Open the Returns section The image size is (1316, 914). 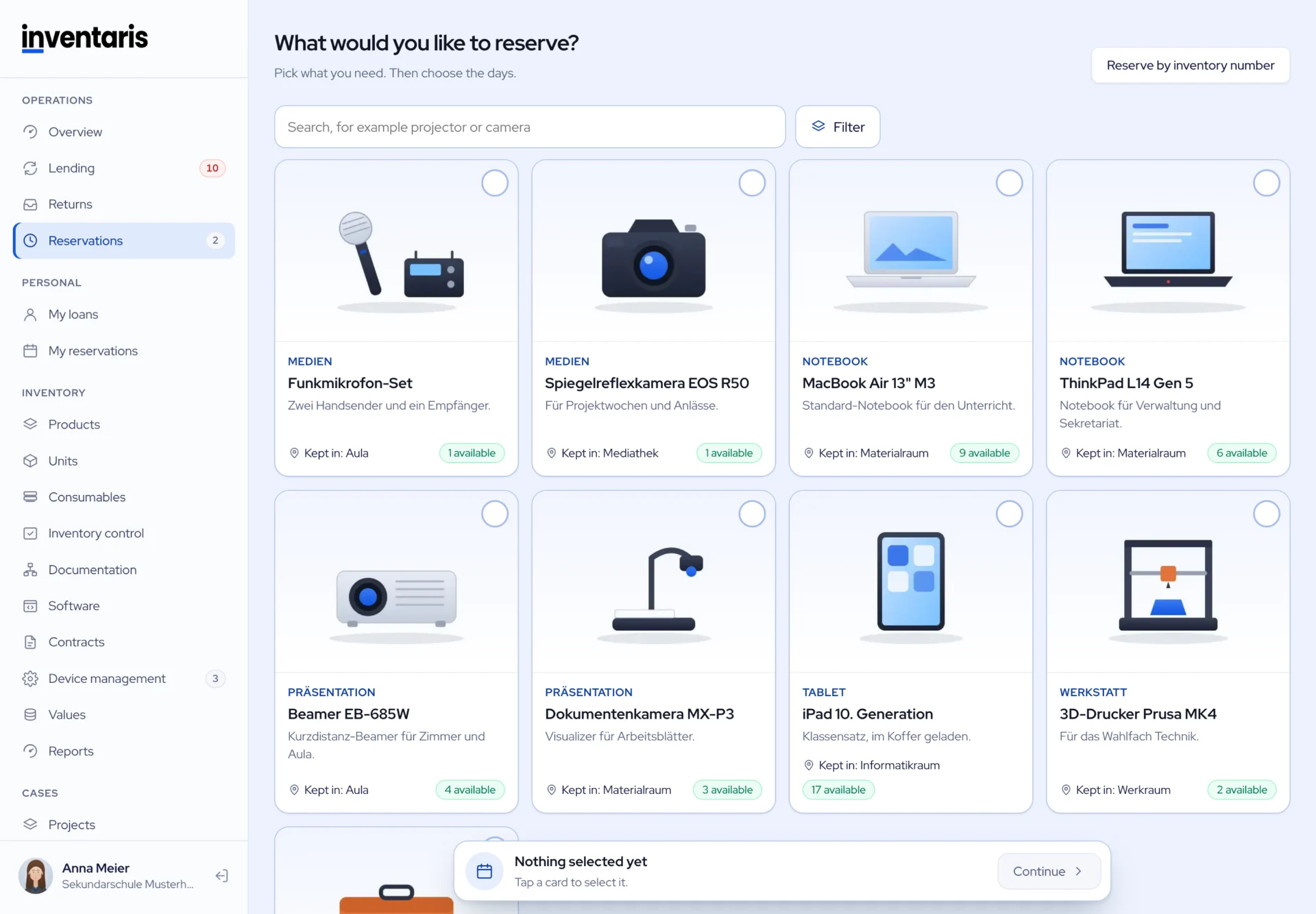pos(123,204)
